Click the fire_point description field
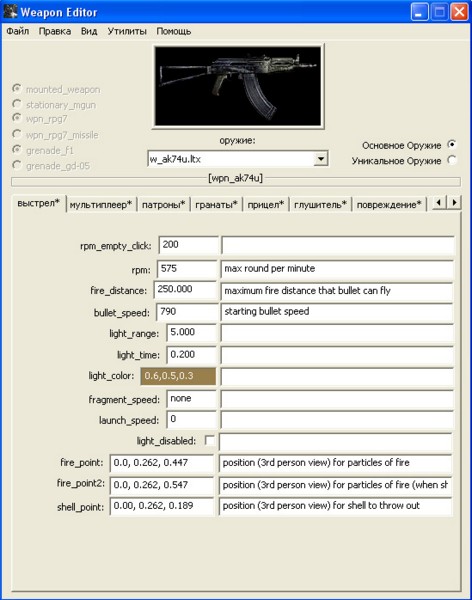This screenshot has height=600, width=472. click(x=336, y=463)
